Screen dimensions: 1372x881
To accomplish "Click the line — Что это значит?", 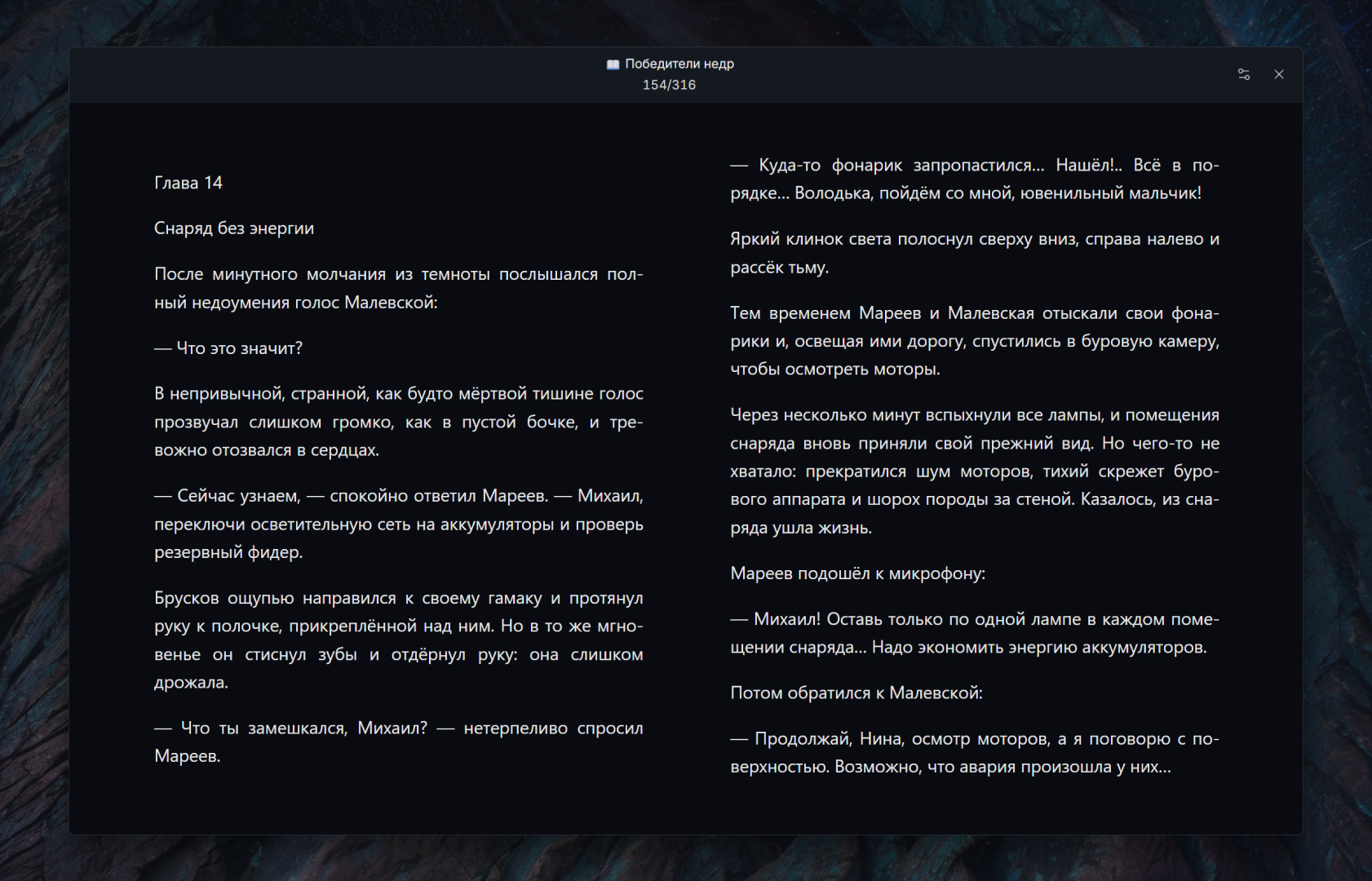I will click(x=228, y=348).
